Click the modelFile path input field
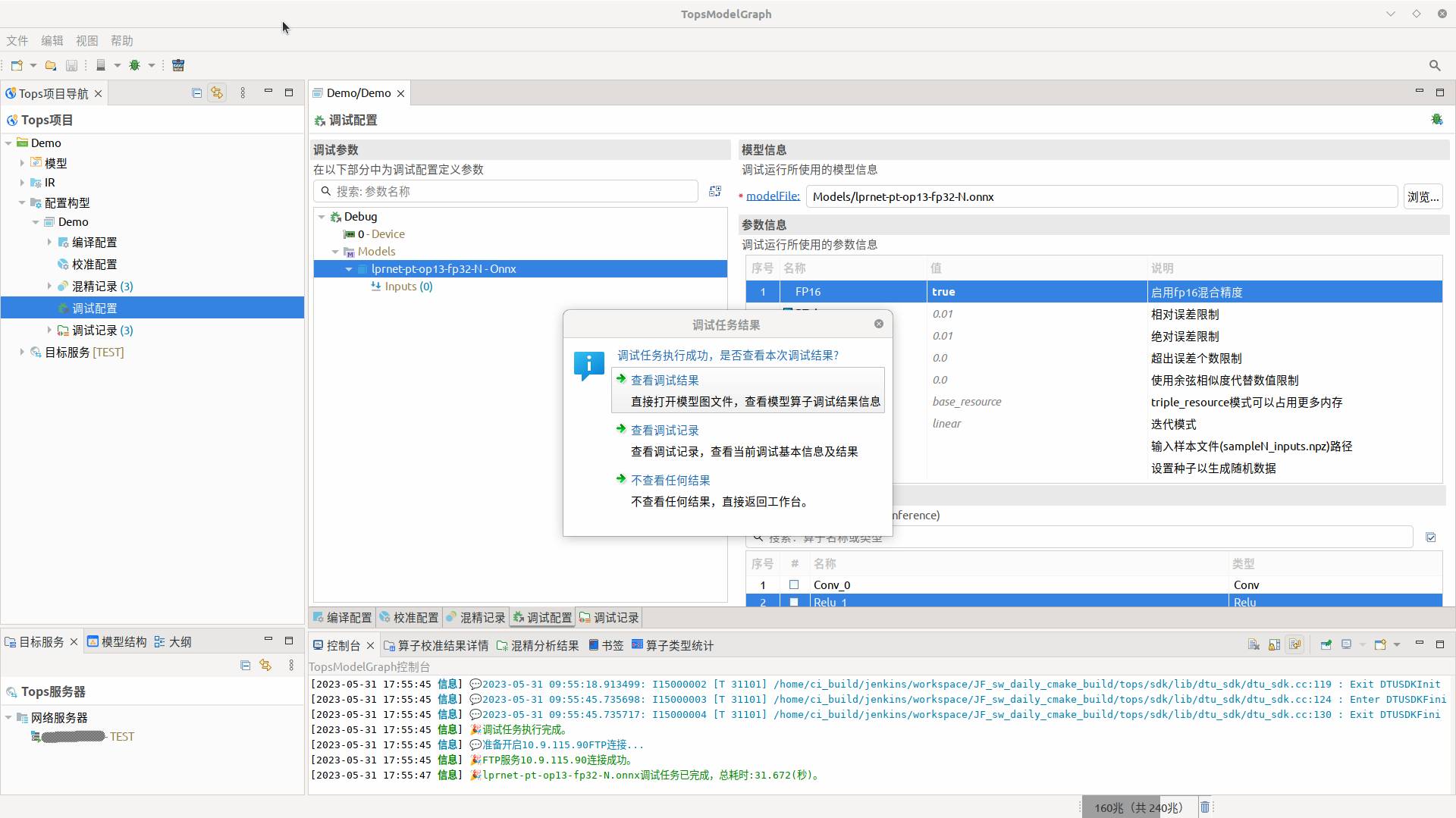Image resolution: width=1456 pixels, height=818 pixels. point(1102,196)
